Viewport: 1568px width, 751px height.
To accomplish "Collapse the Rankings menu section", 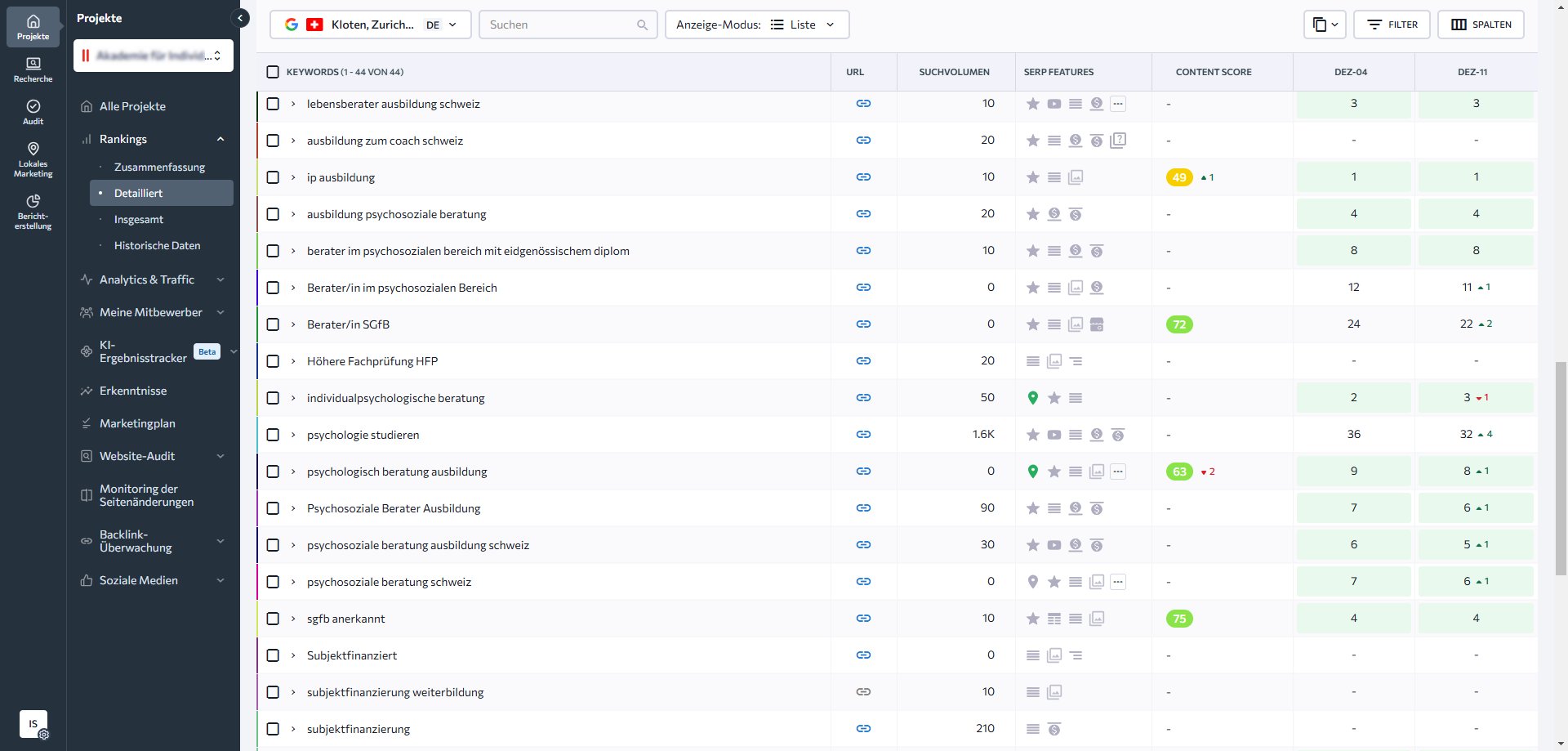I will (220, 140).
